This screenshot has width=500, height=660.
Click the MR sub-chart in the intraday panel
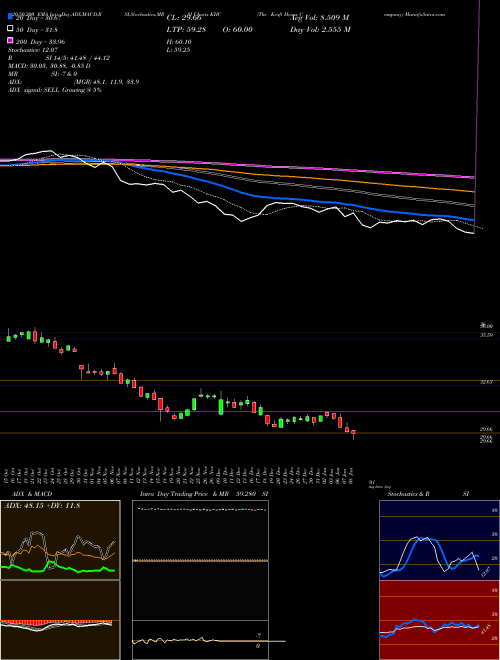(x=200, y=640)
